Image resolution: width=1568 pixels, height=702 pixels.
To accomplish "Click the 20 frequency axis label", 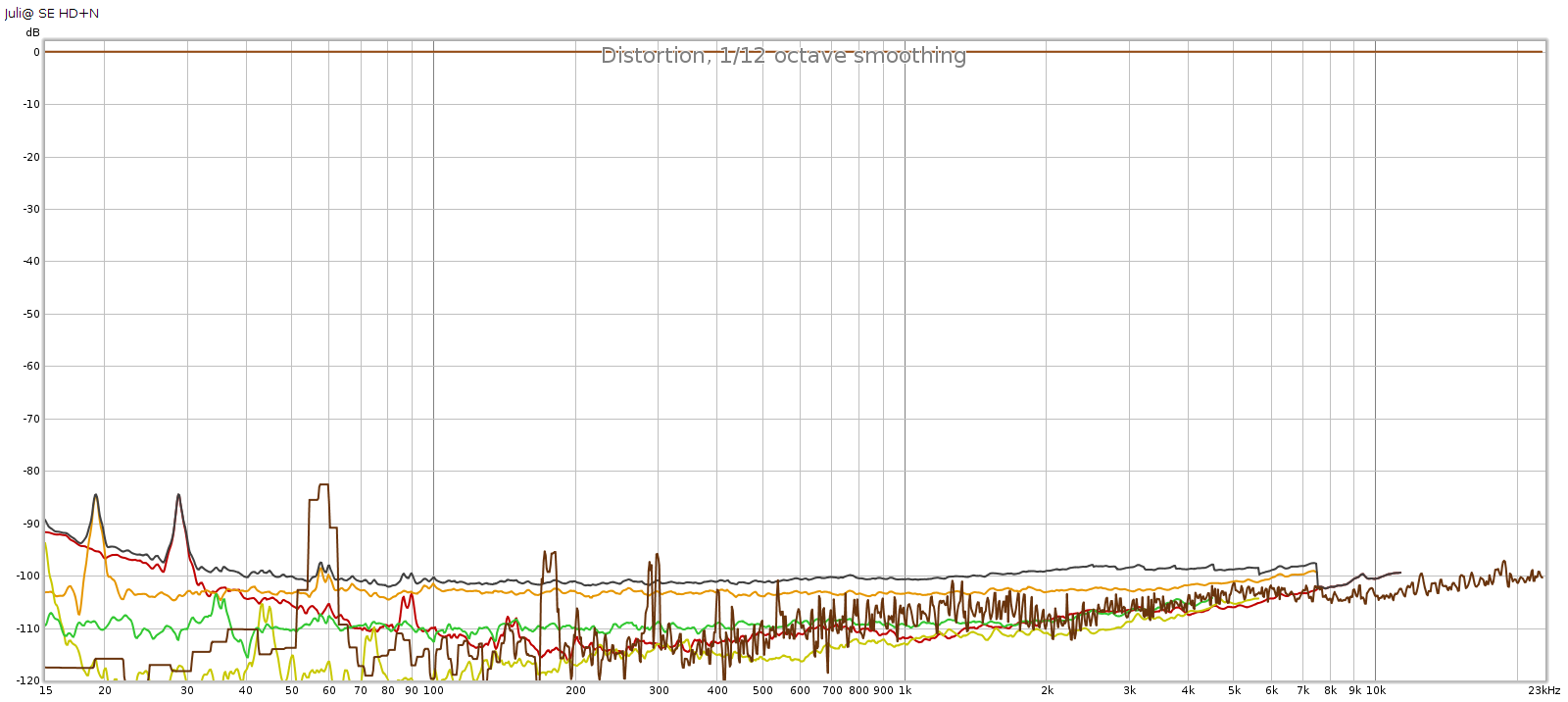I will [104, 690].
